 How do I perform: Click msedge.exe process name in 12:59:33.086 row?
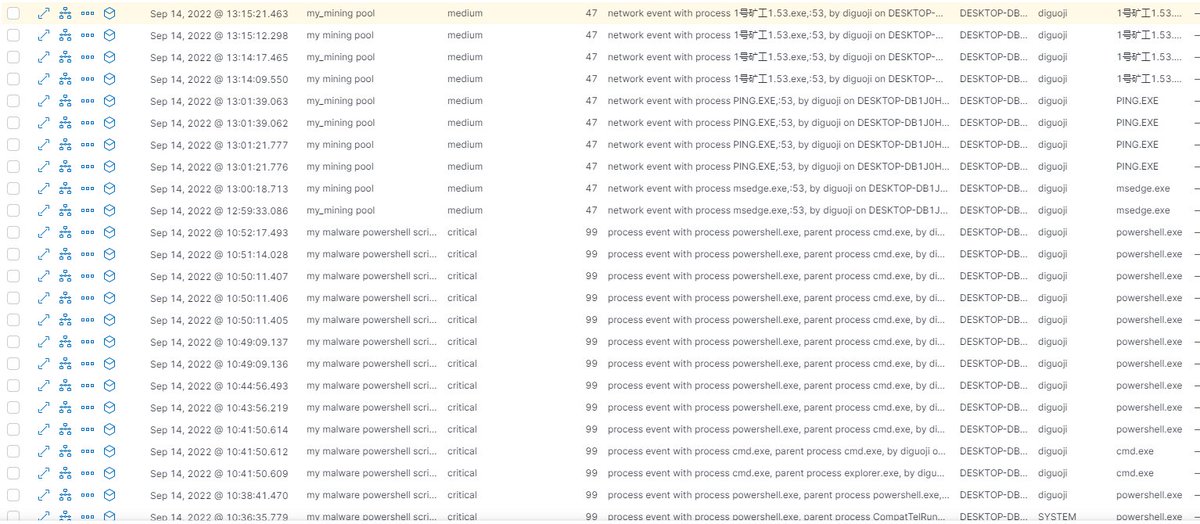pos(1143,211)
